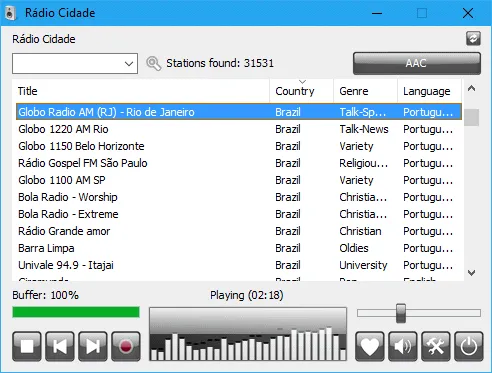Viewport: 492px width, 373px height.
Task: Mute the sound with speaker icon
Action: pyautogui.click(x=403, y=346)
